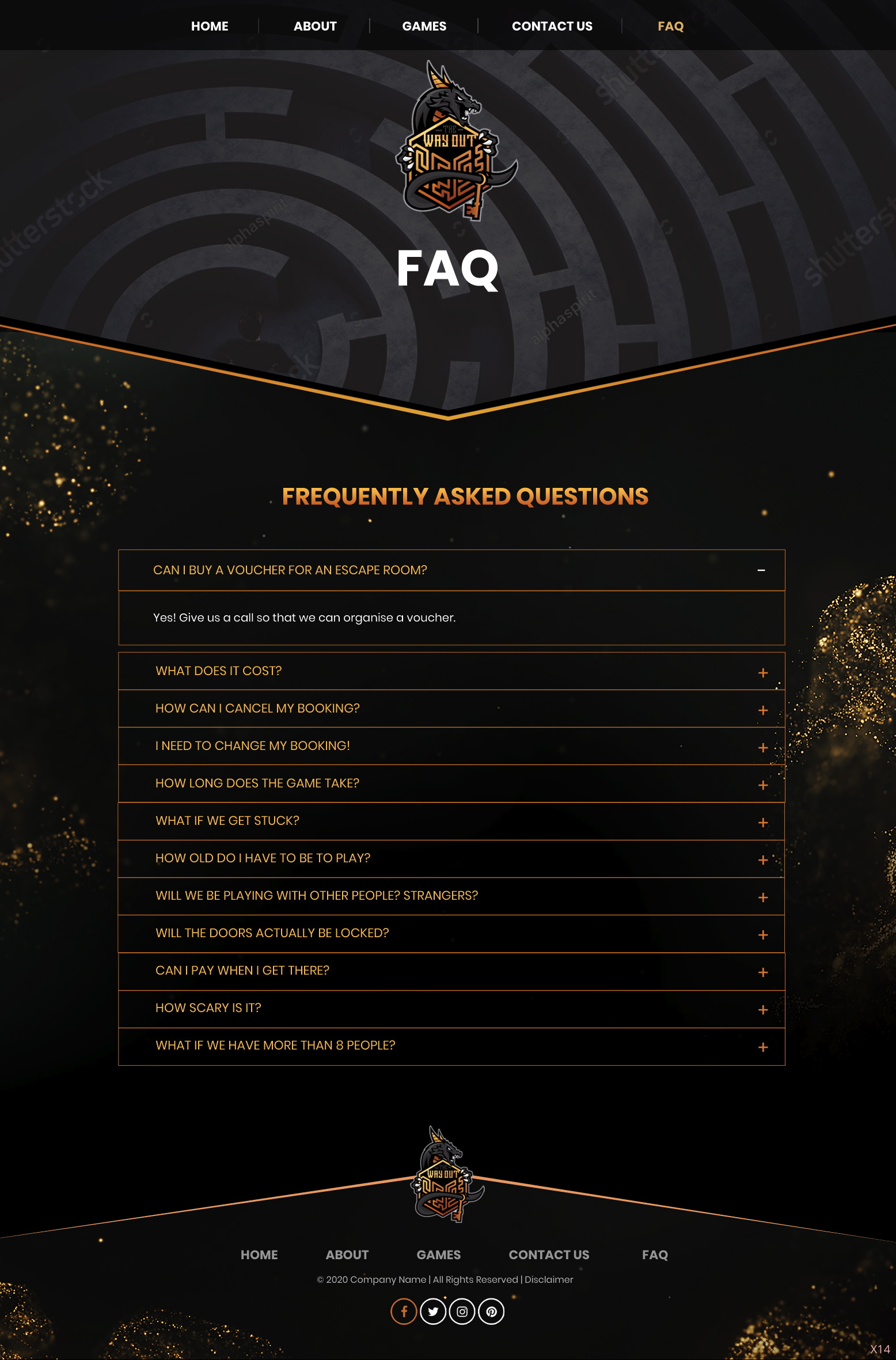896x1360 pixels.
Task: Click the plus icon beside What Does It Cost
Action: pyautogui.click(x=763, y=673)
